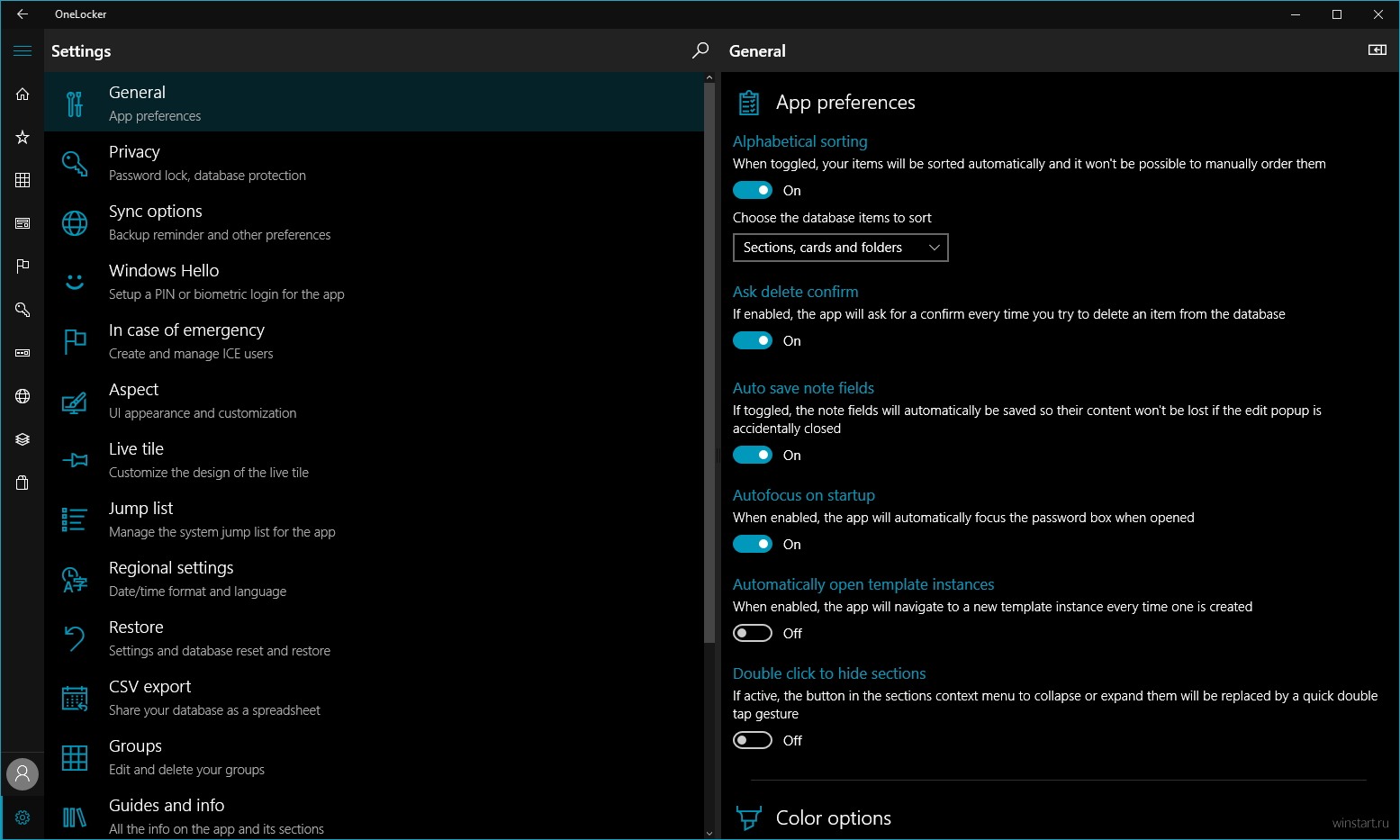Open In case of emergency settings
This screenshot has height=840, width=1400.
[x=374, y=340]
